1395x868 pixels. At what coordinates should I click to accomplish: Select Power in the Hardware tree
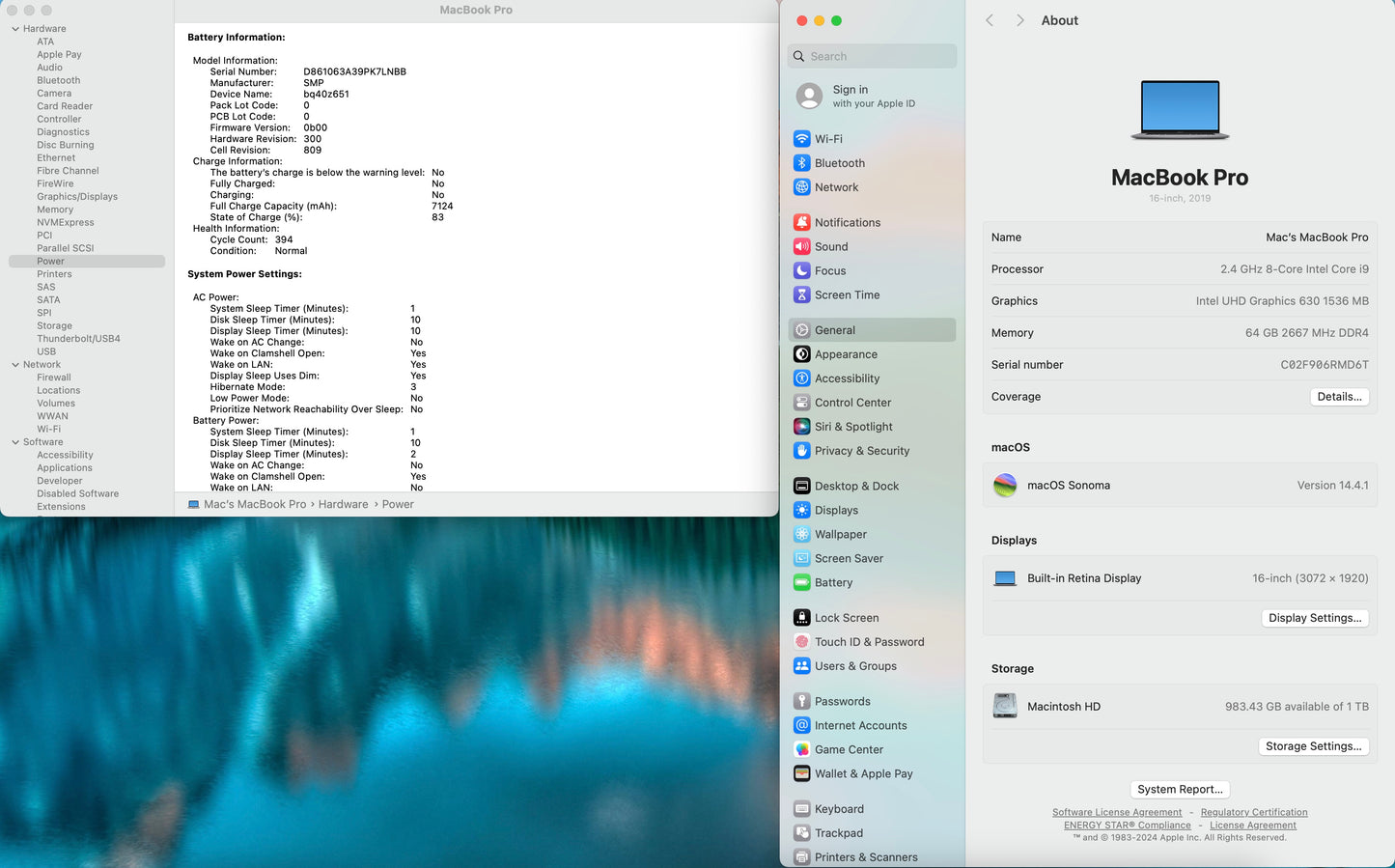(x=87, y=262)
